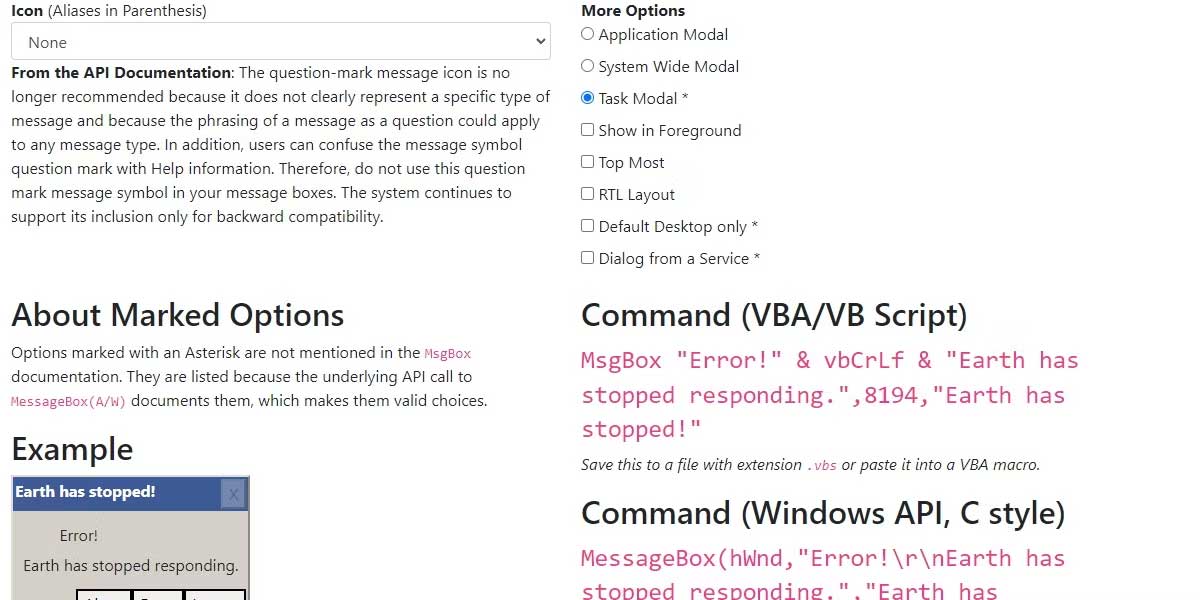Click the Abort button in the example dialog
Viewport: 1200px width, 600px height.
(103, 595)
